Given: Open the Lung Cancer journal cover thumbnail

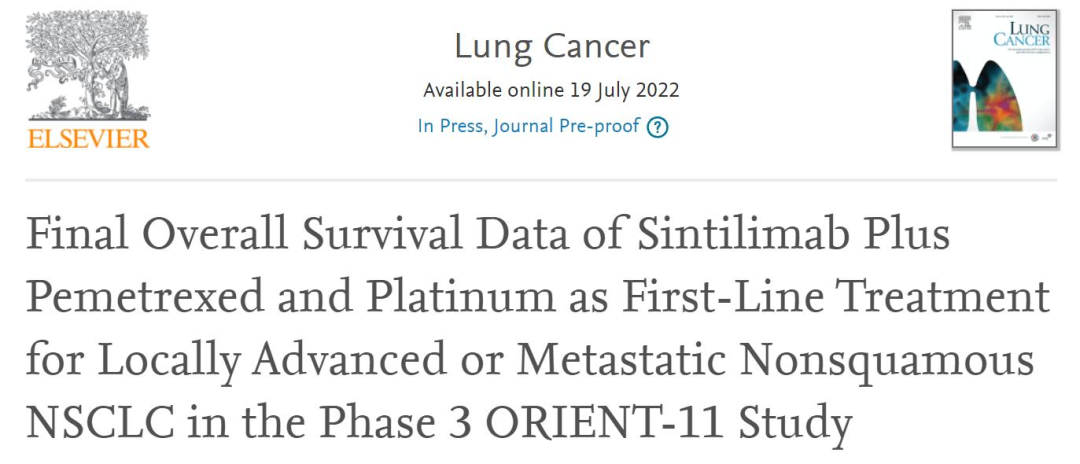Looking at the screenshot, I should 1002,80.
